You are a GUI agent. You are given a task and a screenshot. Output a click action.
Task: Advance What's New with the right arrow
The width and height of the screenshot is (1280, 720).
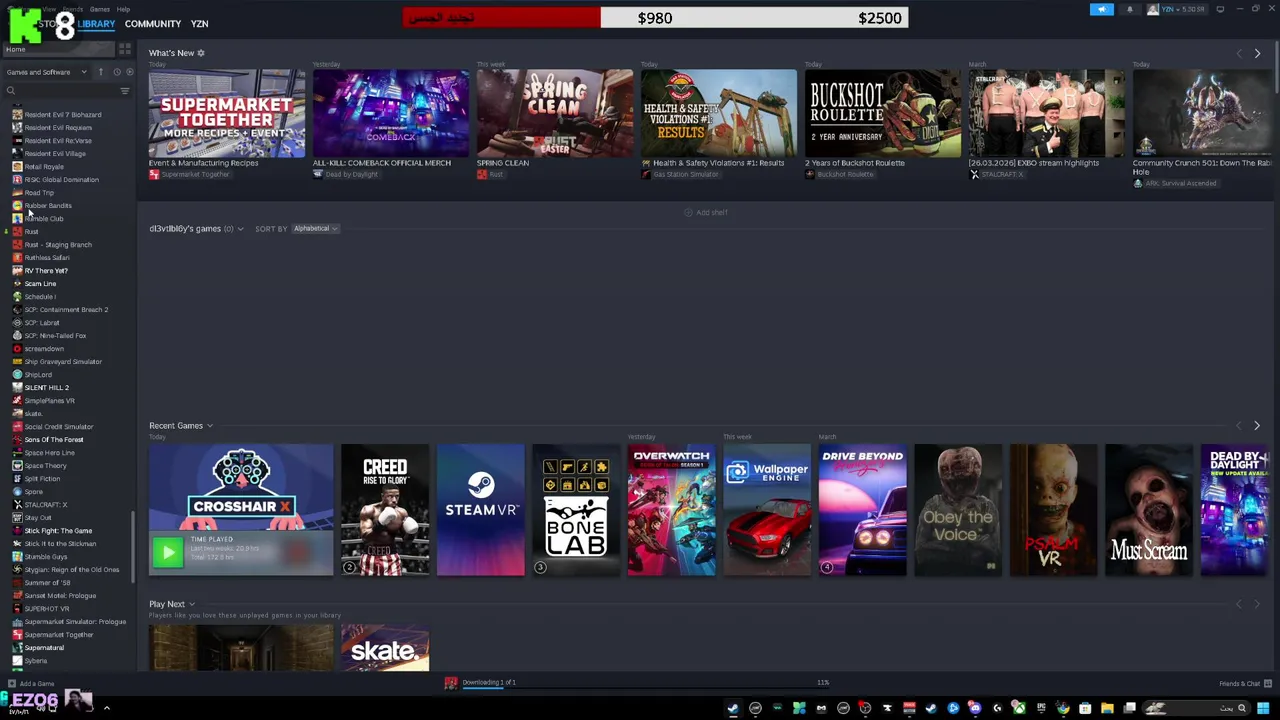pyautogui.click(x=1257, y=53)
